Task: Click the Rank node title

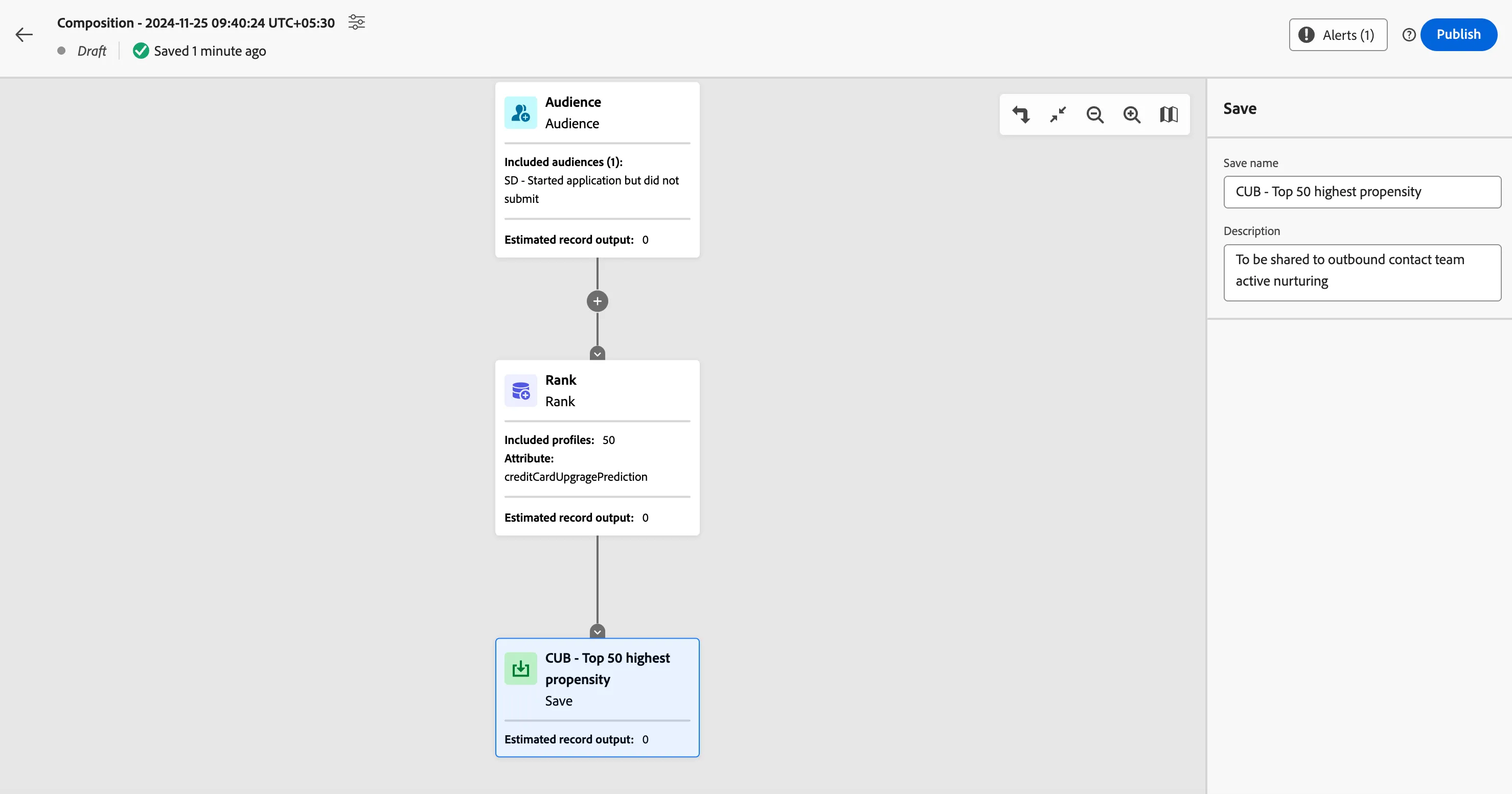Action: coord(561,380)
